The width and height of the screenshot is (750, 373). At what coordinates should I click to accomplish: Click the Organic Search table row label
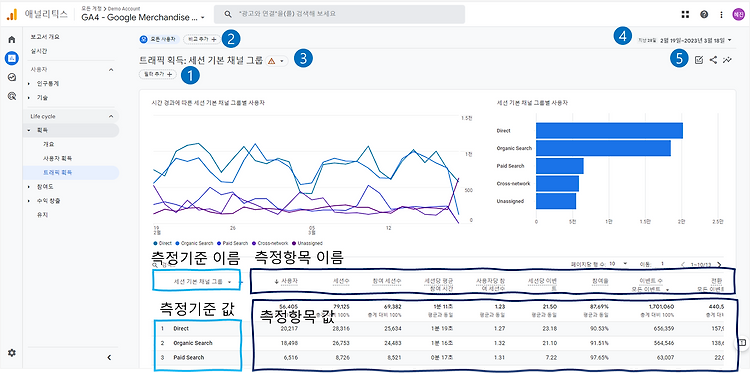pos(193,343)
